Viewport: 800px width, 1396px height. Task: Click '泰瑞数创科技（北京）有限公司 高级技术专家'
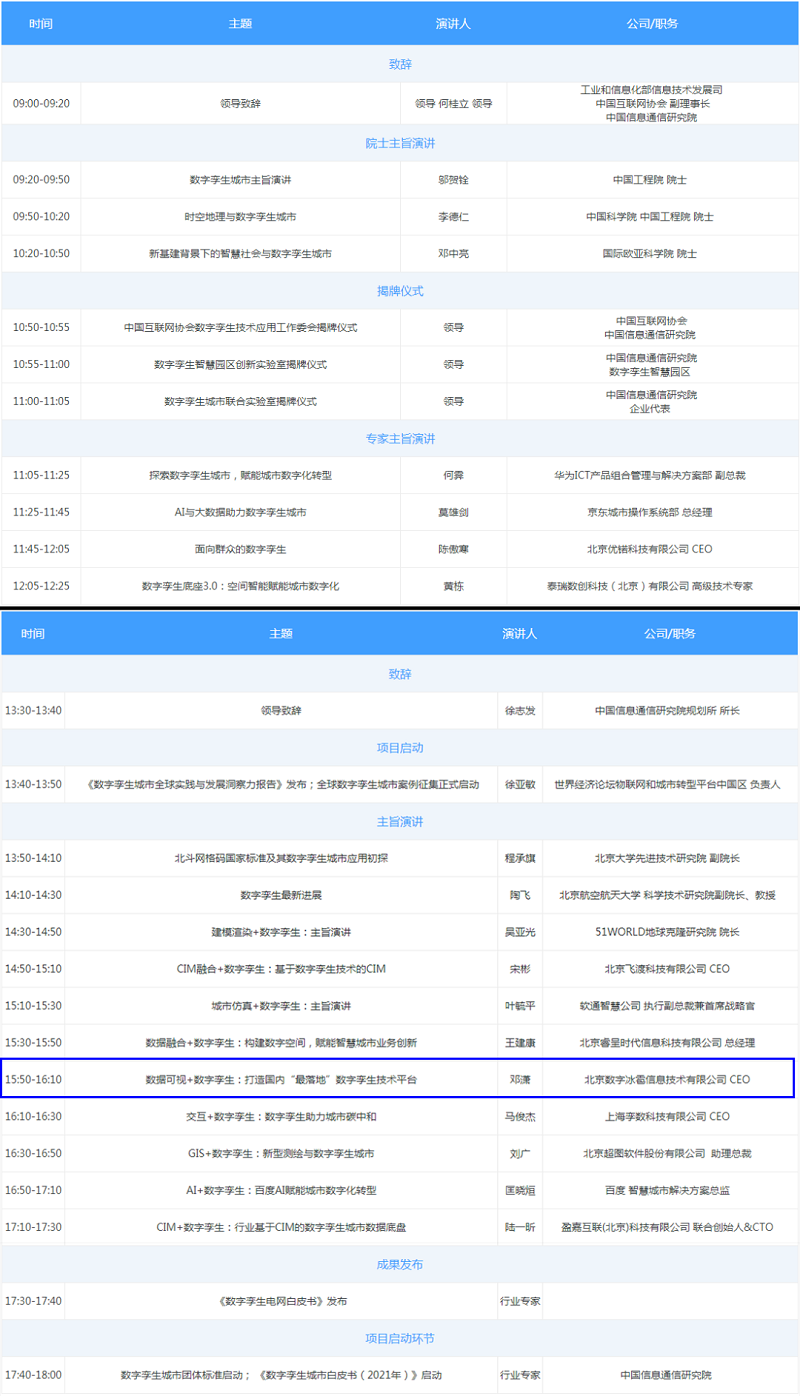650,586
